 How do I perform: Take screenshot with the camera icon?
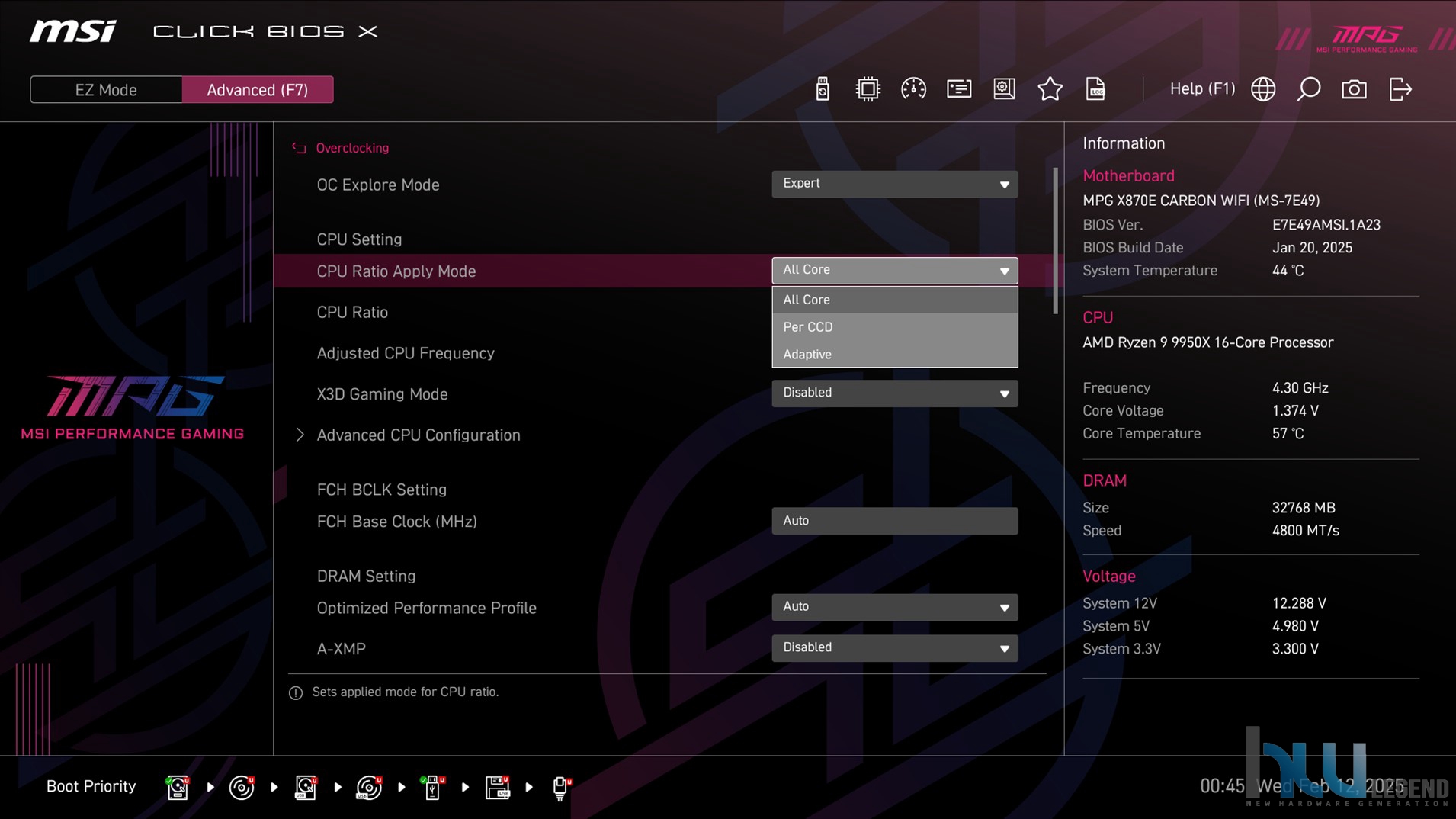click(1354, 89)
